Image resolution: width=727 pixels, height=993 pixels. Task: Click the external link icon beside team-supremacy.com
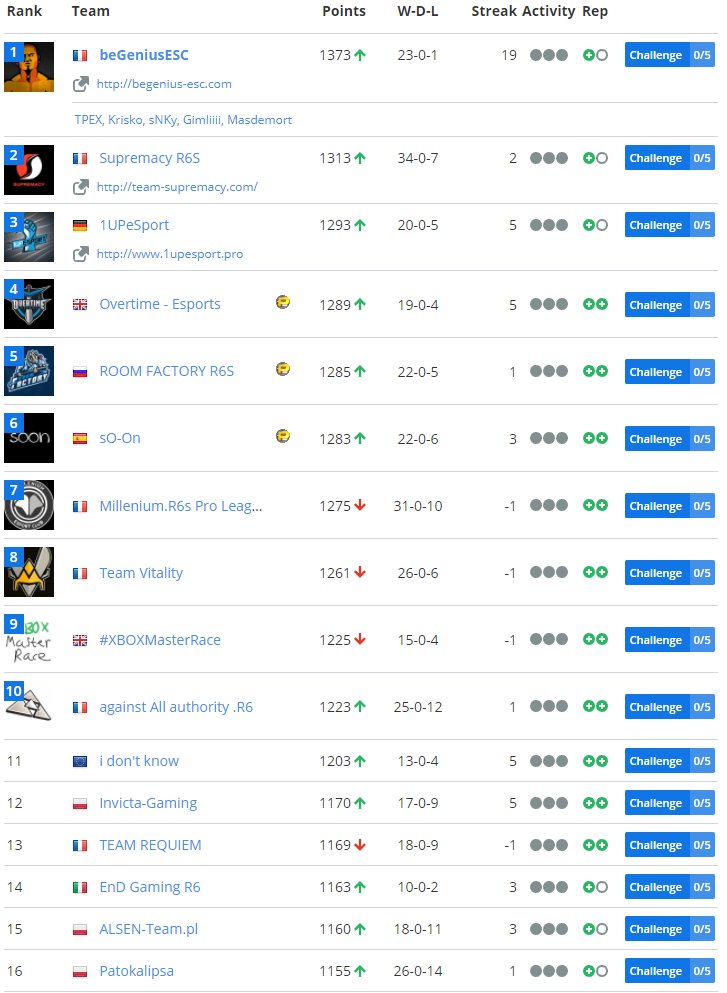pyautogui.click(x=80, y=187)
